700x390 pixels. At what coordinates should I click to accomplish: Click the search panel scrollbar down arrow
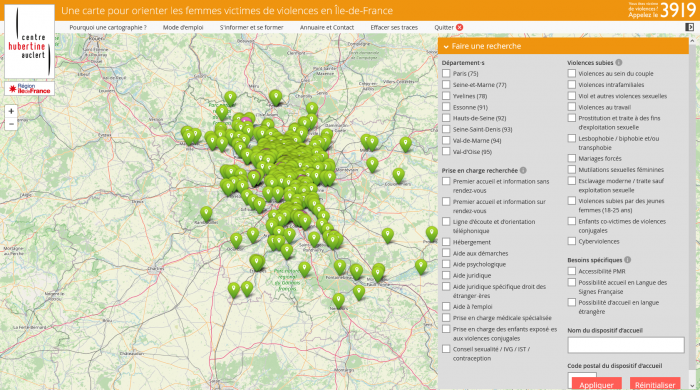click(x=692, y=386)
